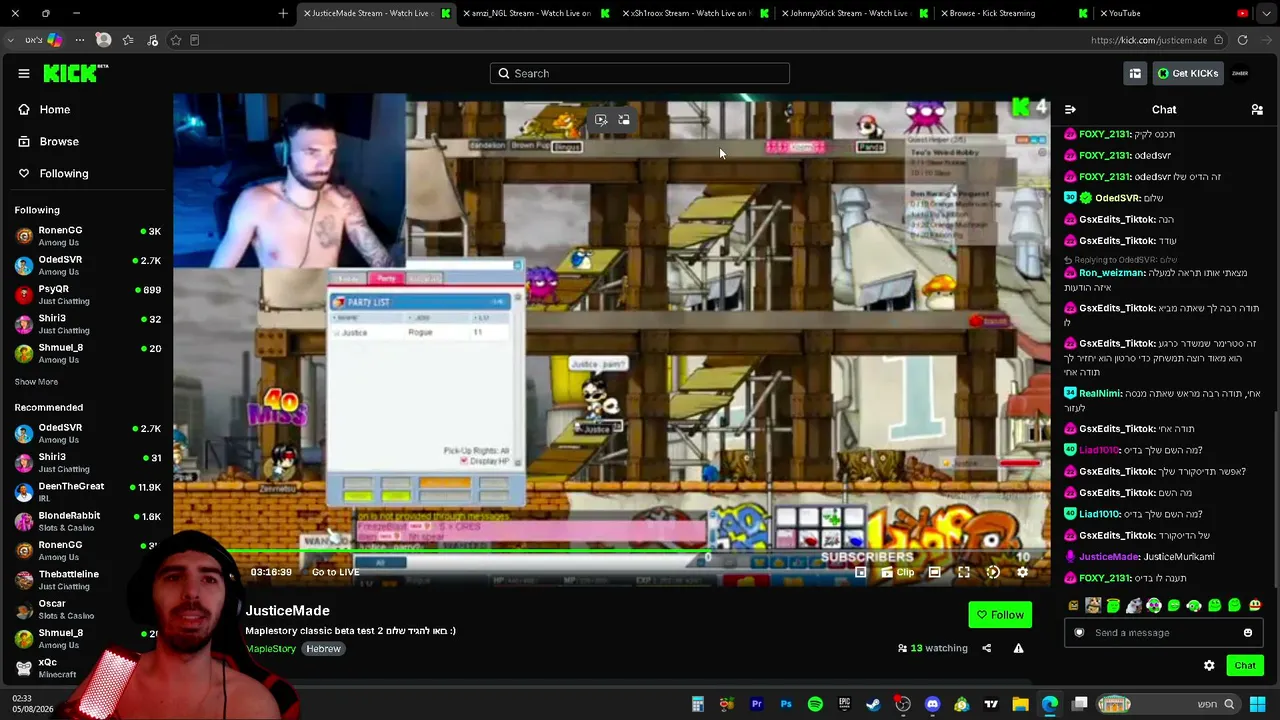Insert the hamster emote in chat bar
Viewport: 1280px width, 720px height.
(x=1134, y=605)
